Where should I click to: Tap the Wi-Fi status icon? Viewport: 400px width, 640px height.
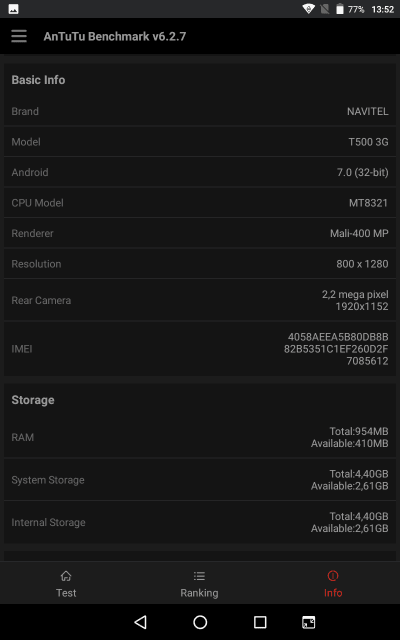click(x=309, y=9)
